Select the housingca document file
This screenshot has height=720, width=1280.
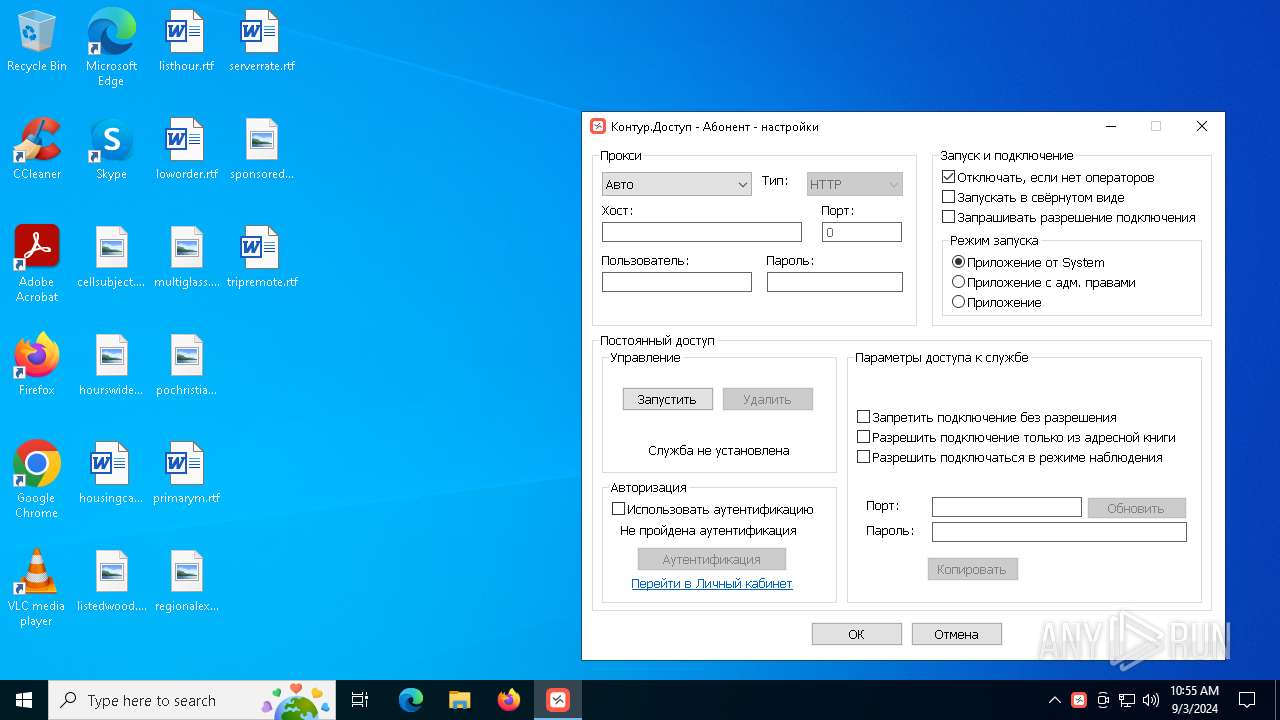111,474
